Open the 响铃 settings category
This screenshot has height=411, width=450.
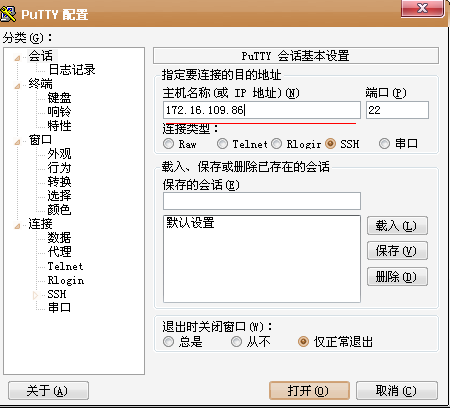(x=59, y=112)
